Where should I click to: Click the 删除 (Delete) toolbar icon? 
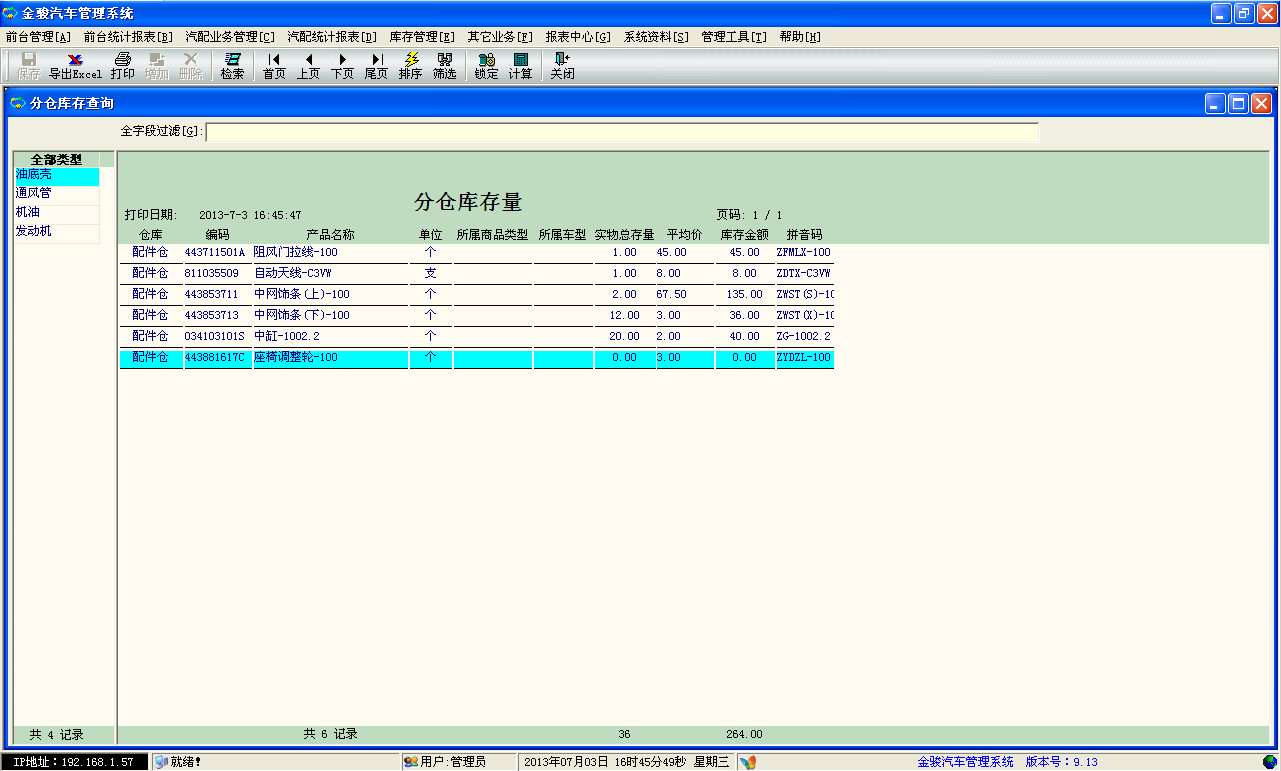[x=191, y=66]
